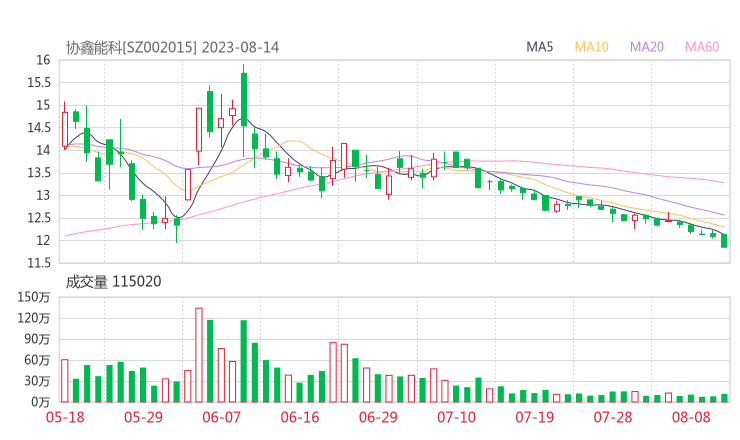
Task: Click the 07-28 date label
Action: click(613, 417)
